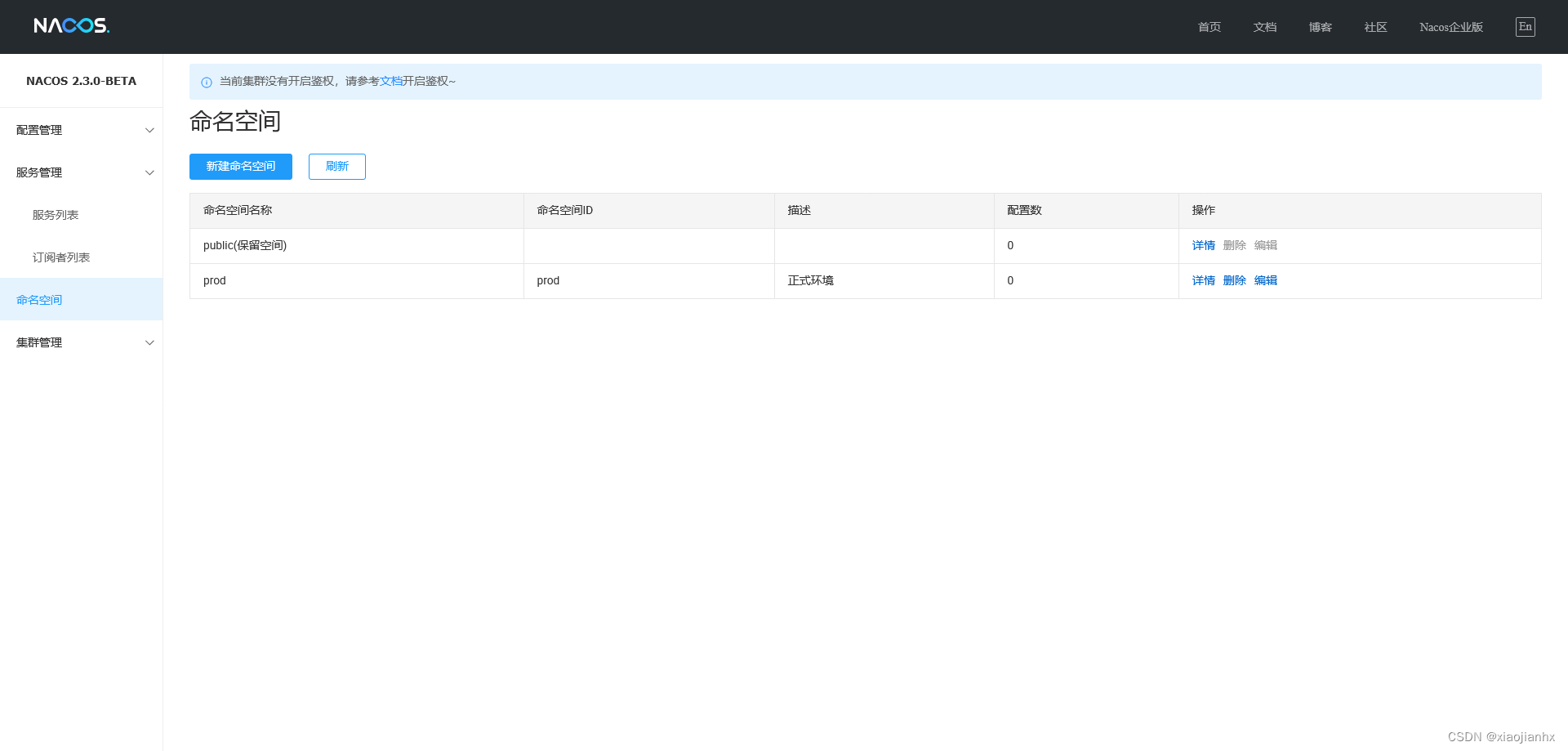Screen dimensions: 1568x751
Task: Open 博客 in the top navigation
Action: click(1321, 27)
